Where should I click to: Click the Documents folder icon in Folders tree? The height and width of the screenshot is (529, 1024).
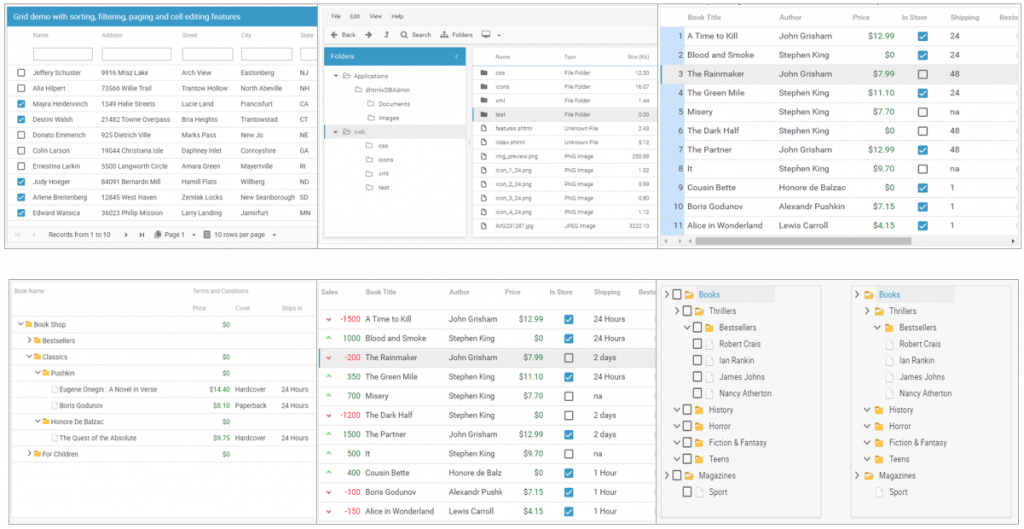(x=370, y=104)
